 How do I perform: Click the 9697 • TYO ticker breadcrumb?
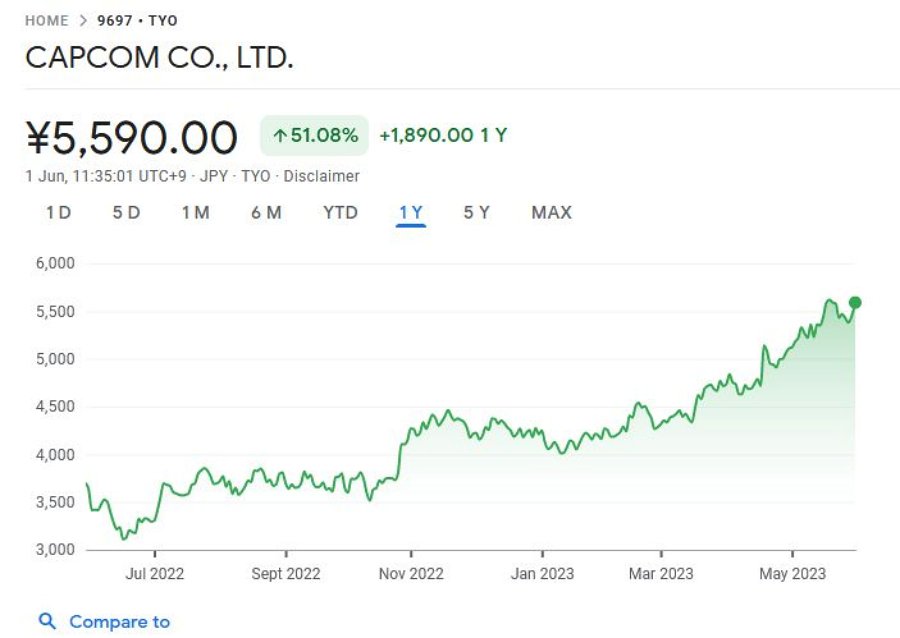(x=137, y=21)
